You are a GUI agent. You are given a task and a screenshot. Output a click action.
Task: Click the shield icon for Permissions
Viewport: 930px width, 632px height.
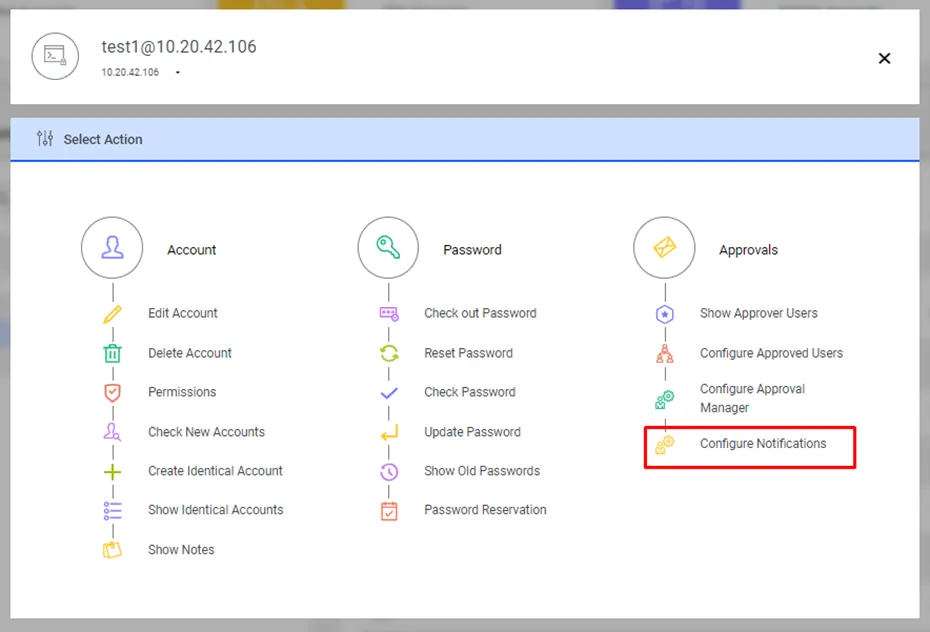pos(112,392)
